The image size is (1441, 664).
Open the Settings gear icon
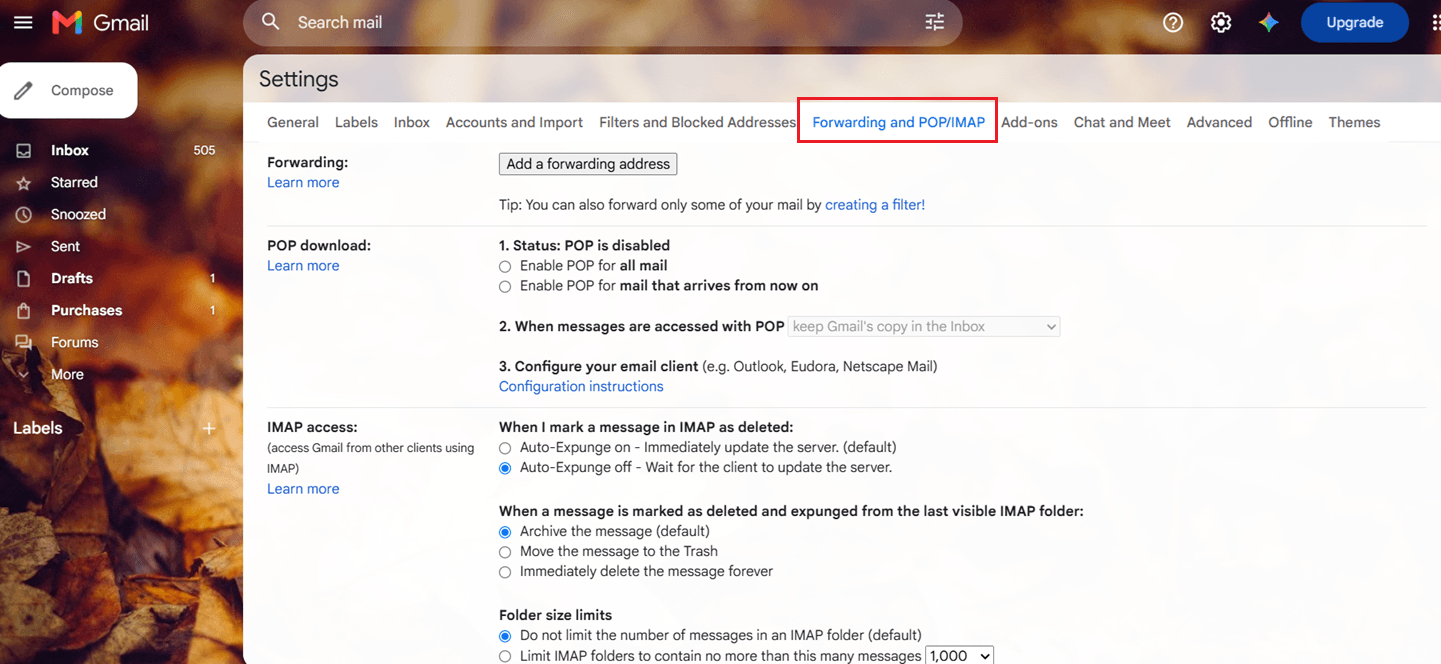click(x=1221, y=22)
